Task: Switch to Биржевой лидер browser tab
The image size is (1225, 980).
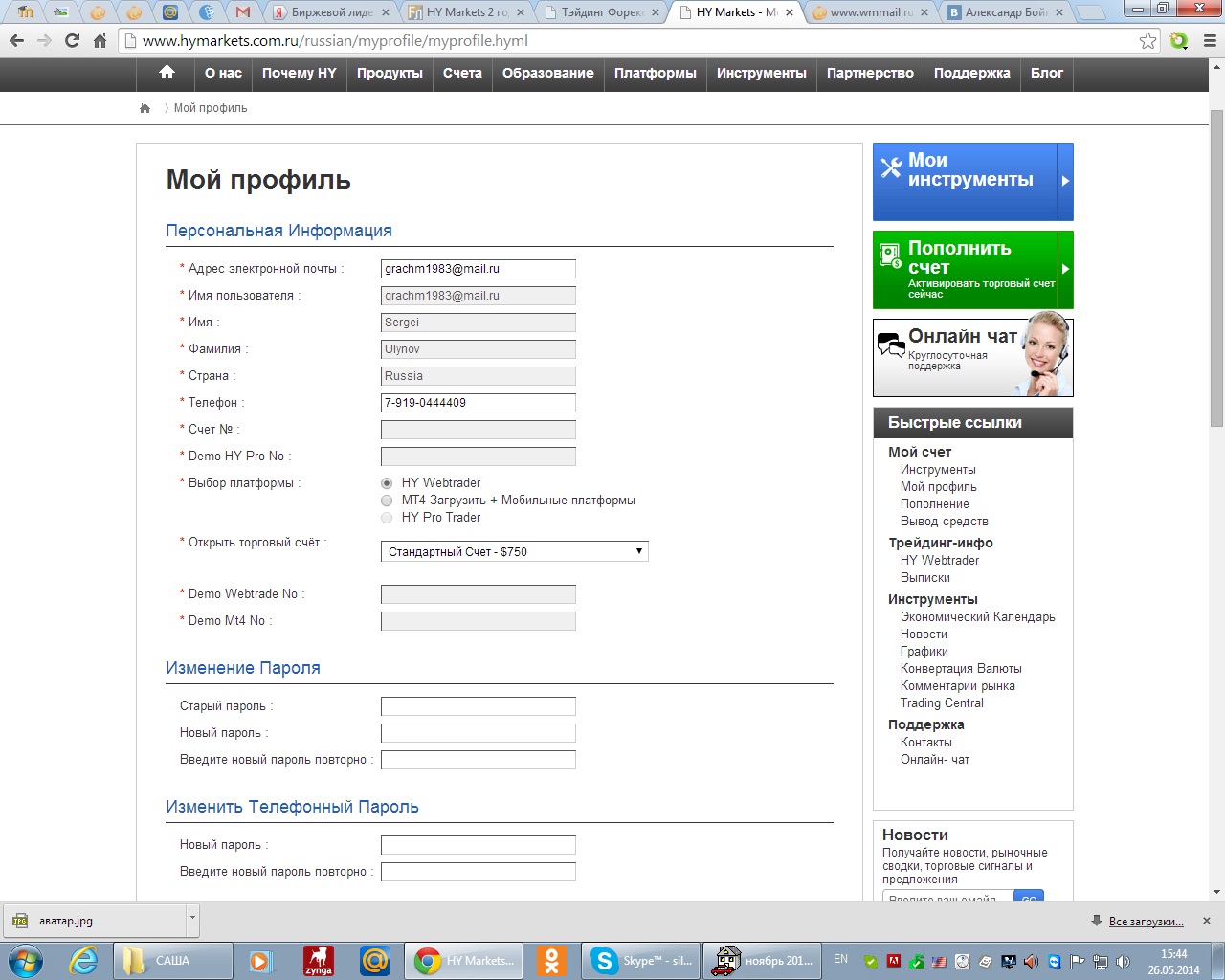Action: click(330, 12)
